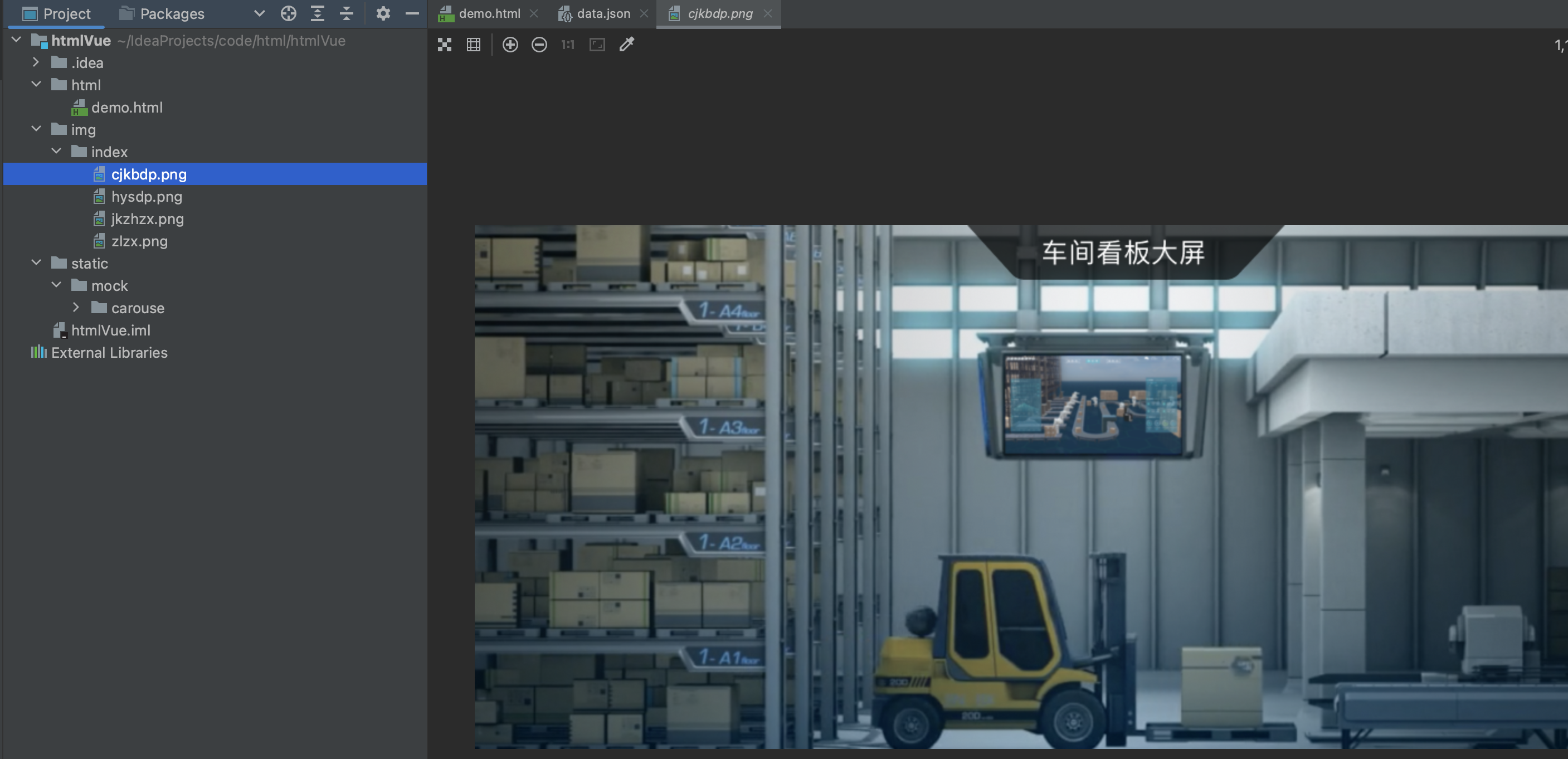Open the project view dropdown arrow
The image size is (1568, 759).
pos(259,13)
